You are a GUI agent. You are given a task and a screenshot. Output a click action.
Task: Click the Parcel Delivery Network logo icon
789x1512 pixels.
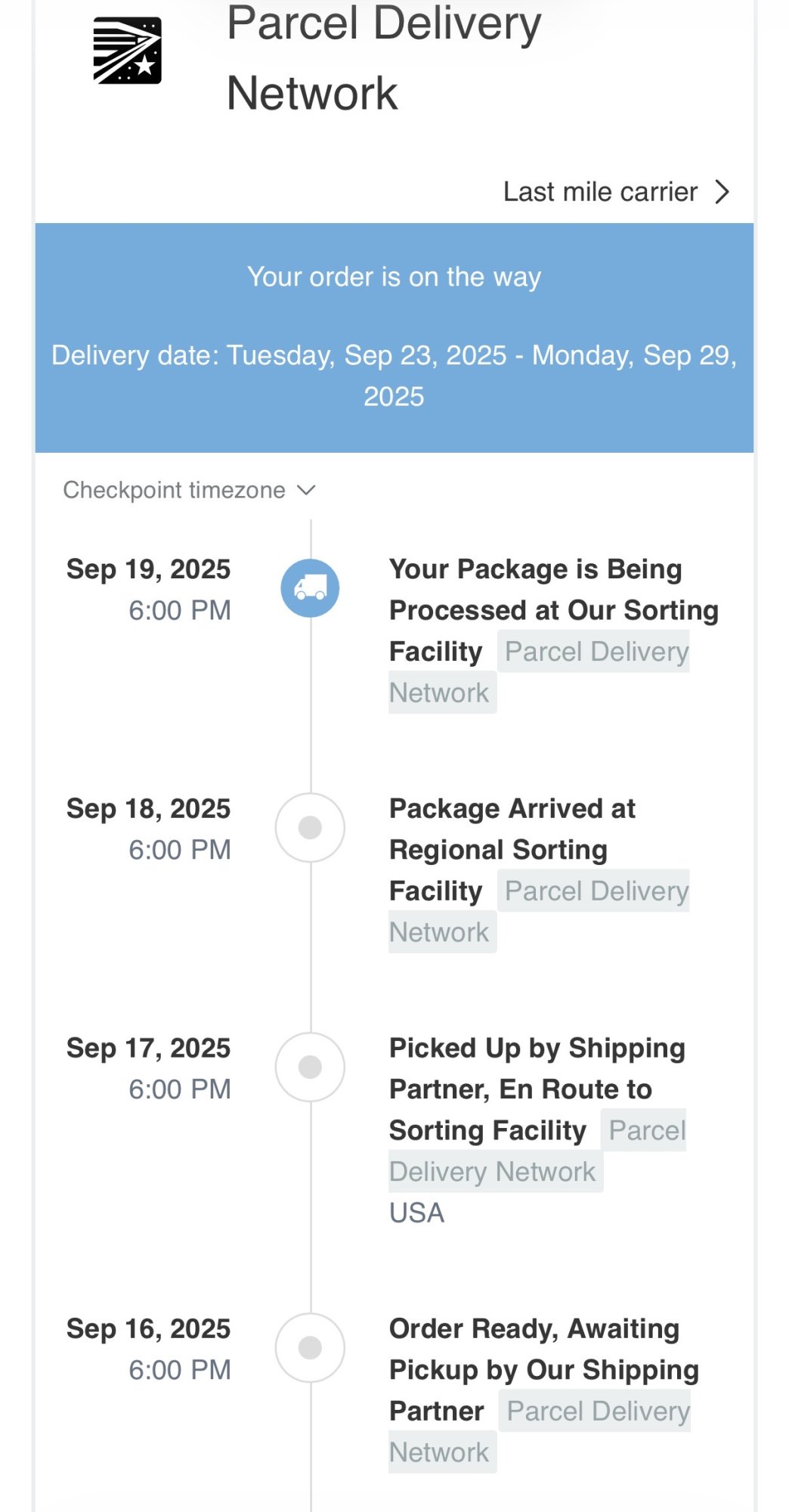127,51
